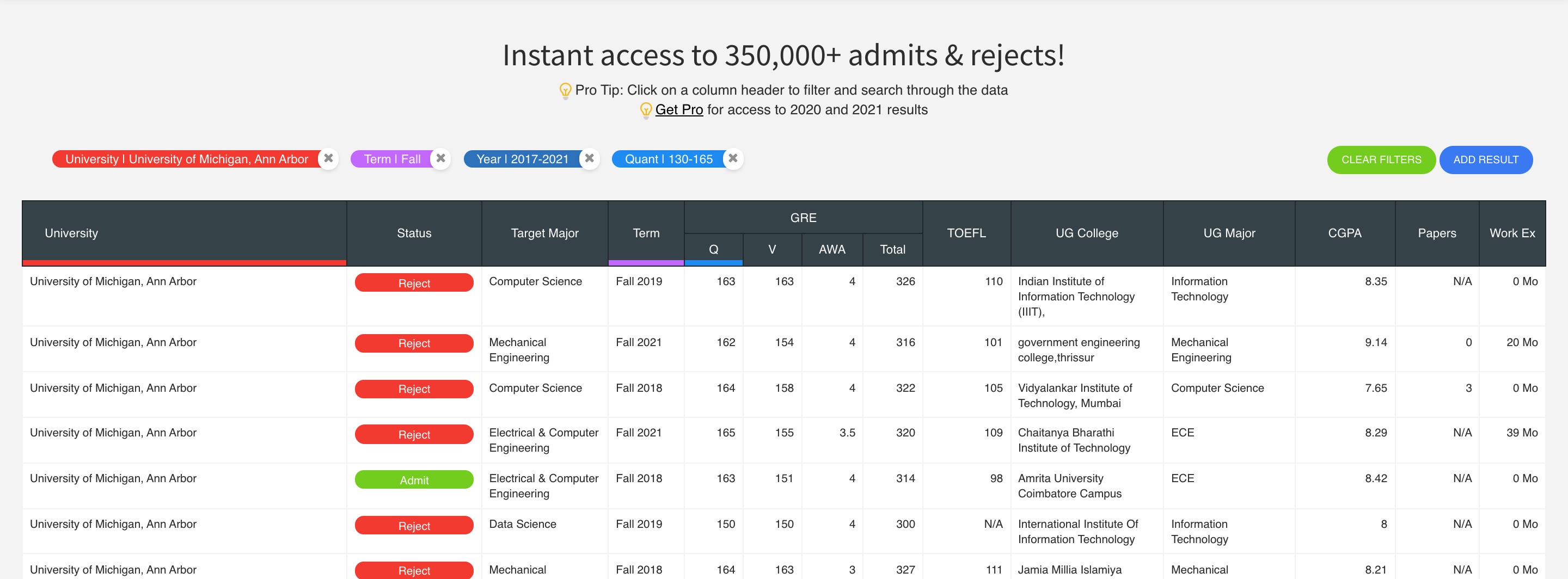Filter by the Target Major column header
1568x579 pixels.
click(545, 233)
